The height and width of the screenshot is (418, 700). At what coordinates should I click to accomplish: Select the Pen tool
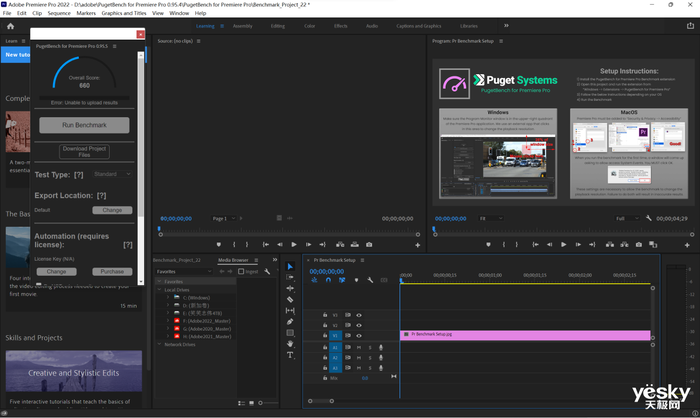[x=290, y=321]
